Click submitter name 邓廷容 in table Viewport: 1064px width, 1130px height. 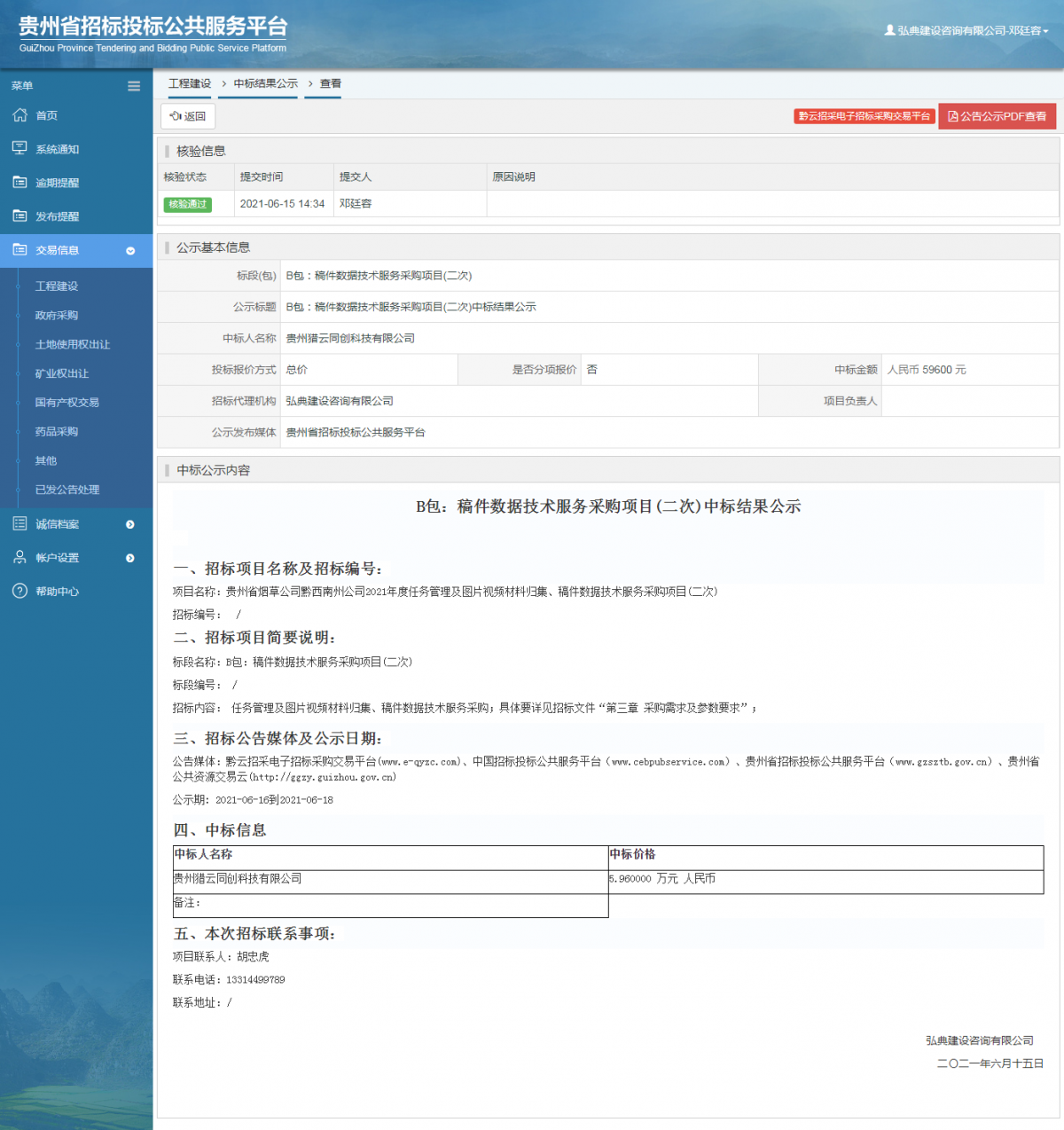click(356, 204)
